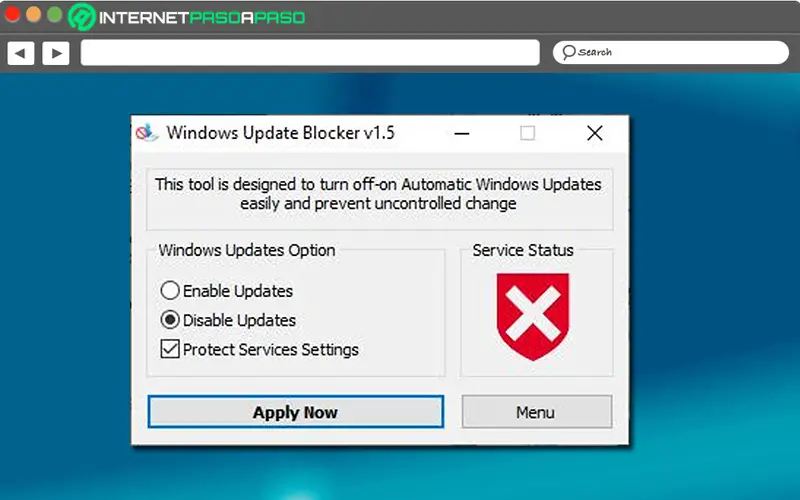Go back with the left arrow button

point(21,53)
